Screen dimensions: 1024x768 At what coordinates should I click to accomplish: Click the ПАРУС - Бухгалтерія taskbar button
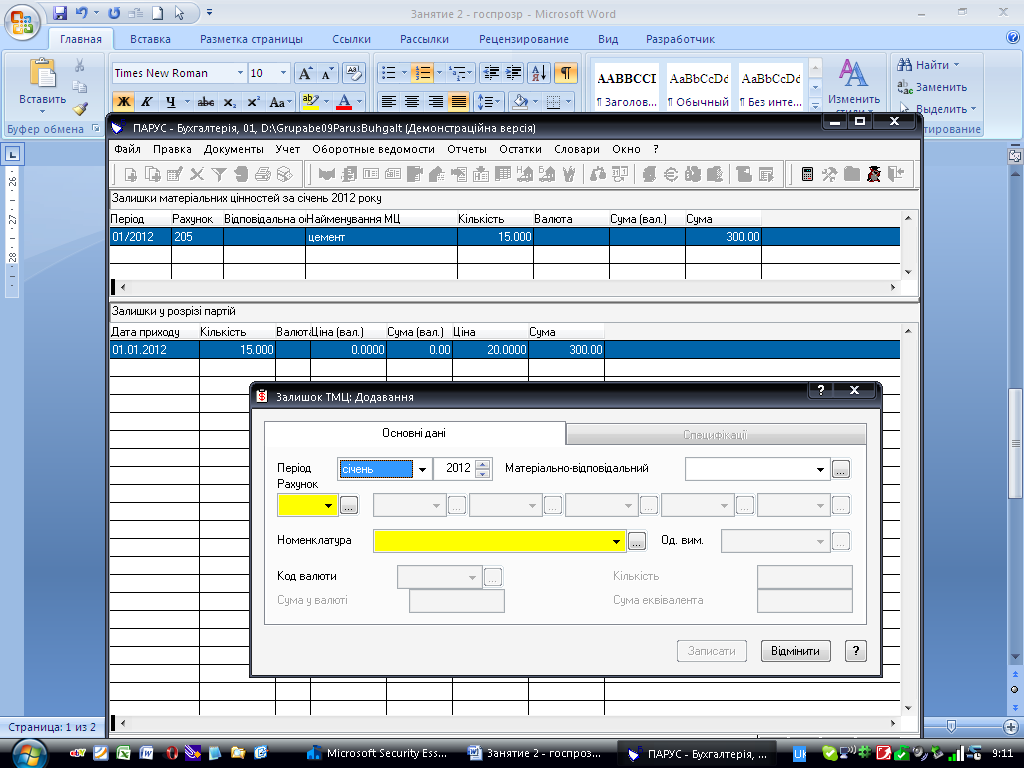[x=697, y=754]
